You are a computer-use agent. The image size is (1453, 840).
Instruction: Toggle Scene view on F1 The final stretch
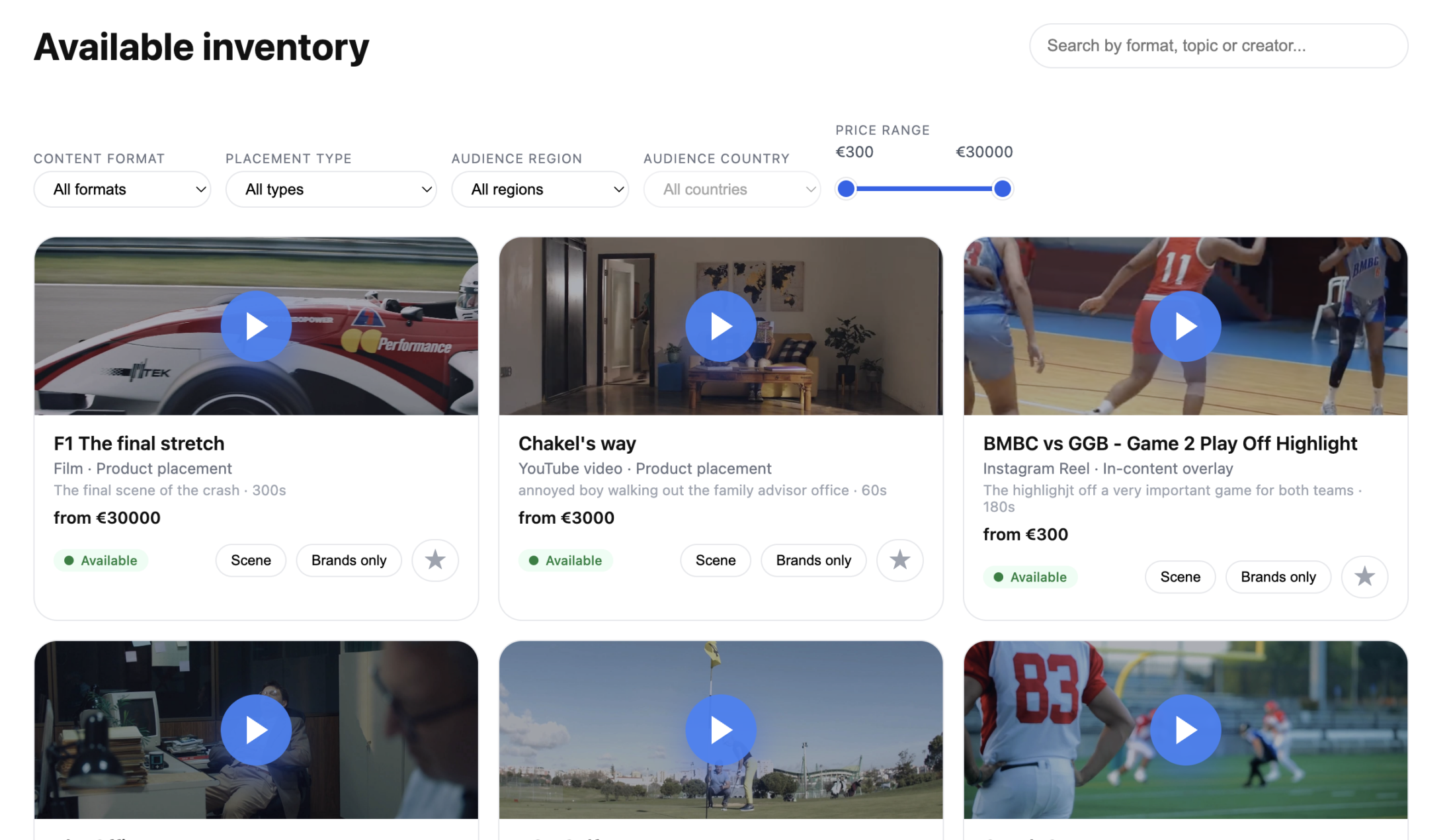click(x=251, y=560)
